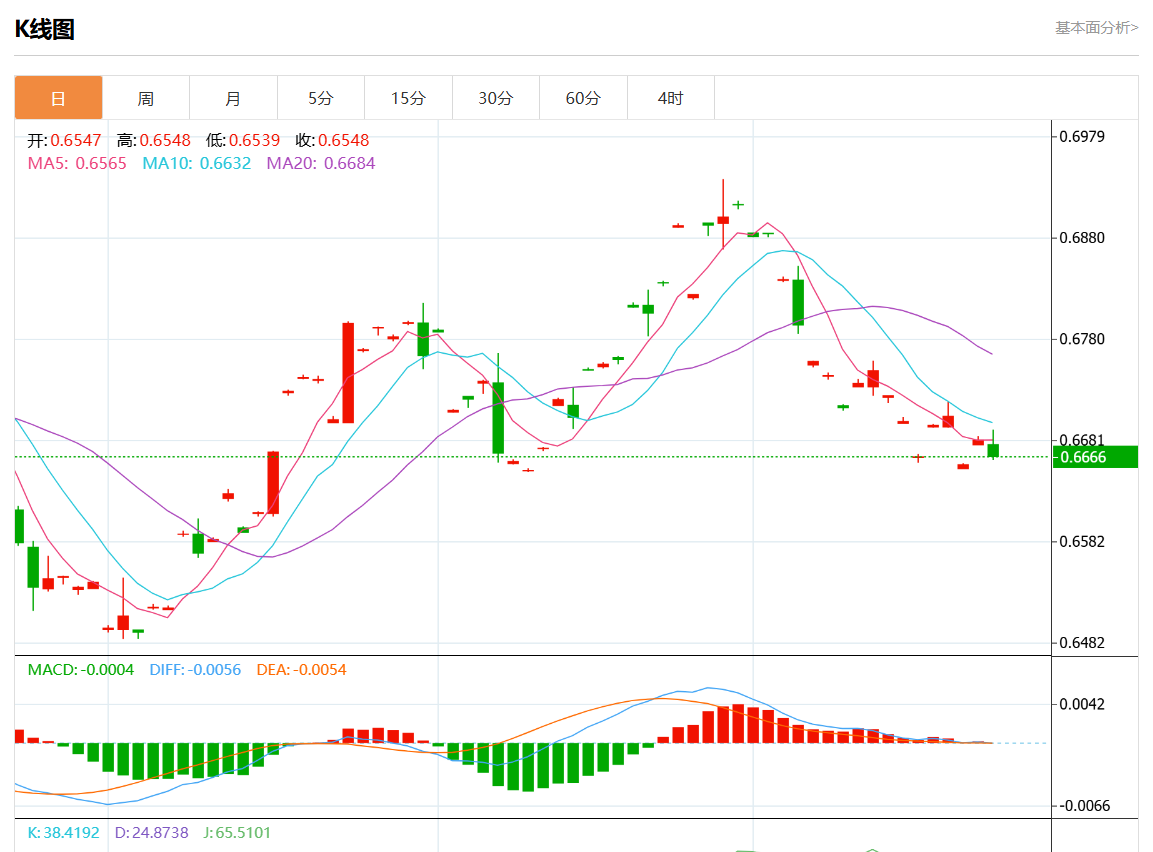Show the 30分 chart tab
The width and height of the screenshot is (1153, 852).
point(495,98)
